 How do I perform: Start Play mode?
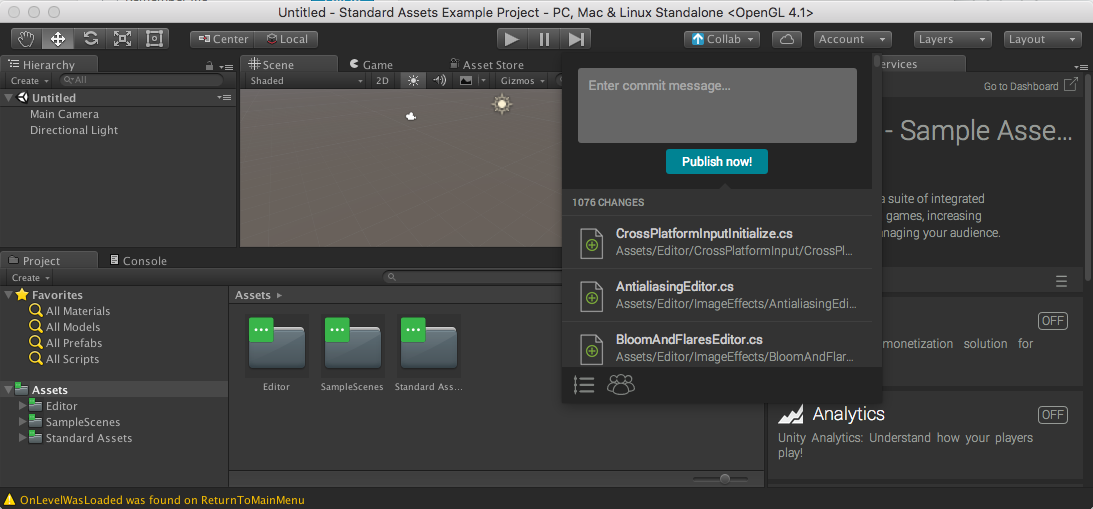512,39
